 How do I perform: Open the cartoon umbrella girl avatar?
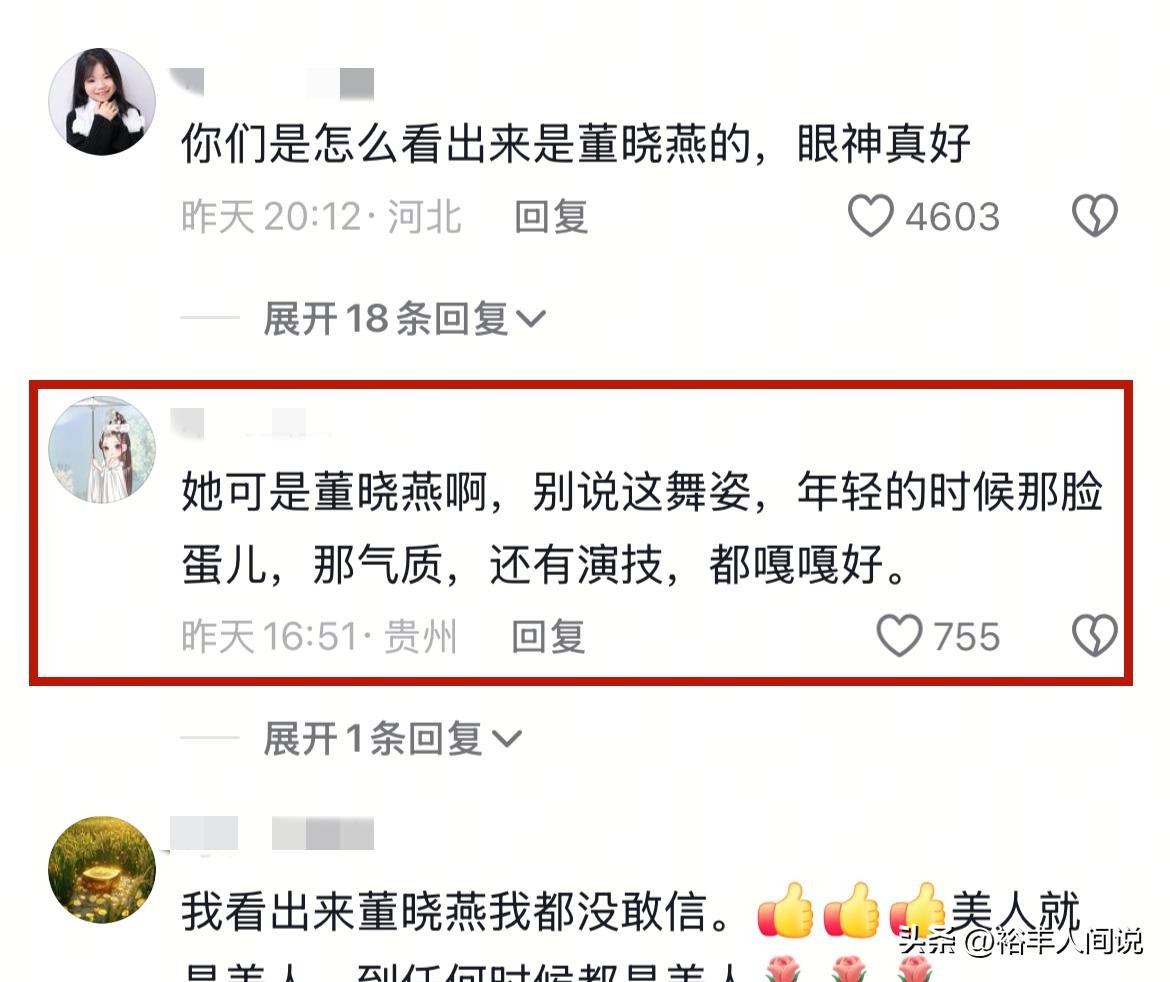click(102, 449)
